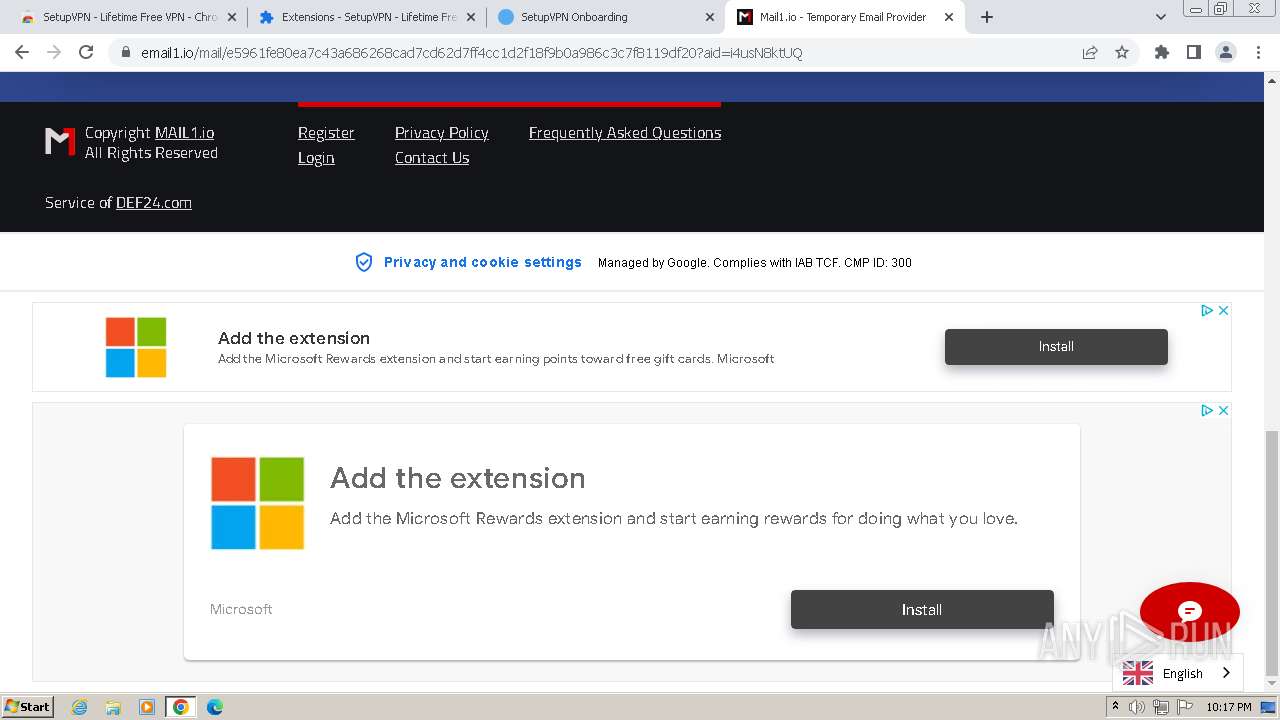Go back to the previous page
Viewport: 1280px width, 720px height.
pyautogui.click(x=22, y=52)
